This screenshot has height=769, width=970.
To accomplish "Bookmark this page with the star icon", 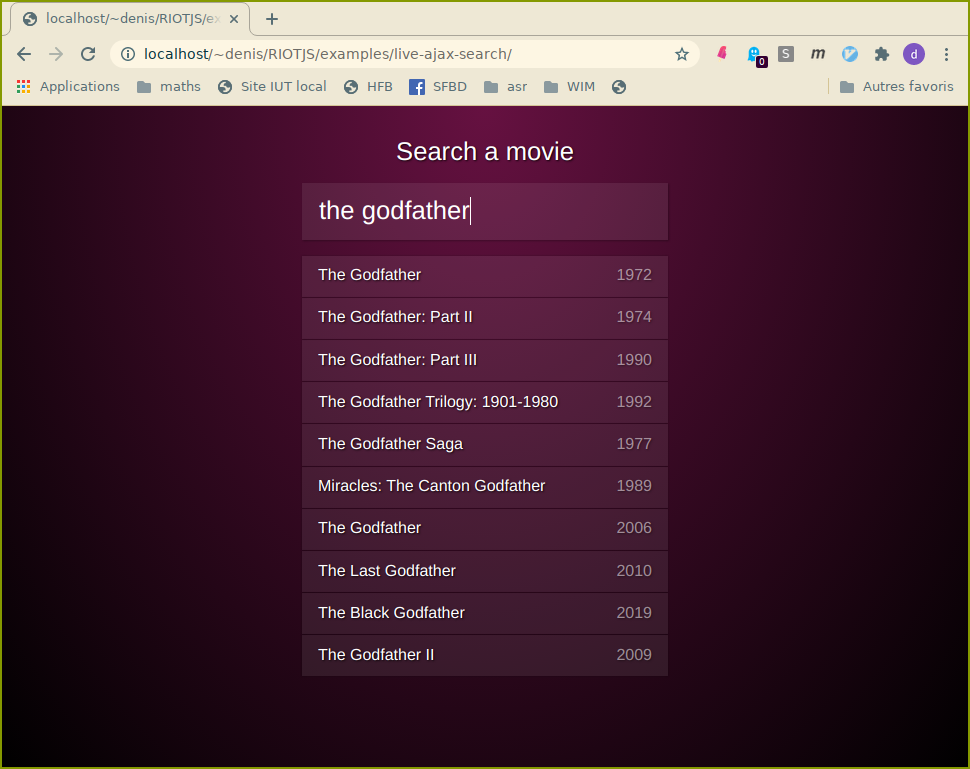I will point(682,54).
